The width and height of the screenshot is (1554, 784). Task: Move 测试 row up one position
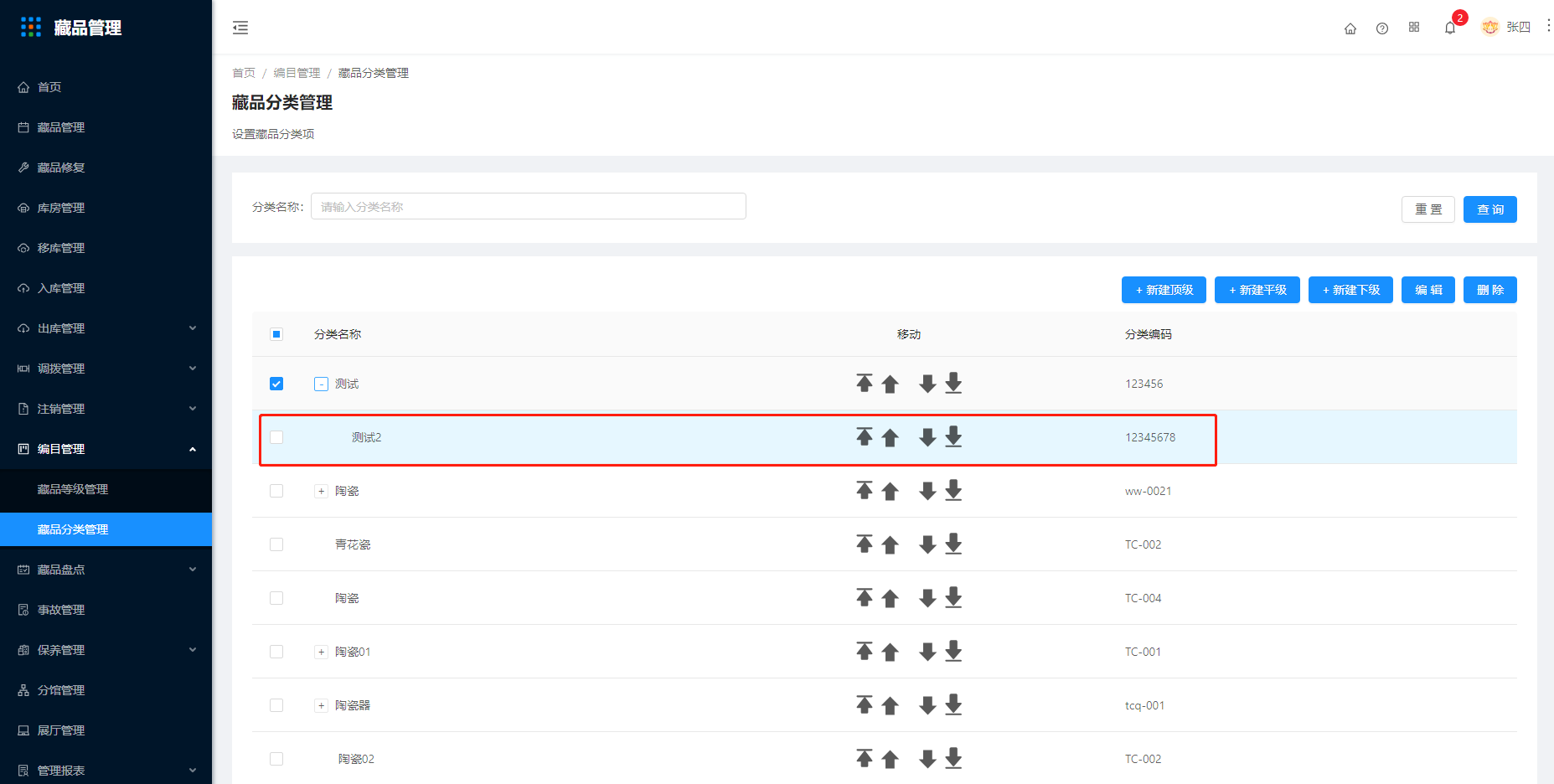tap(891, 384)
